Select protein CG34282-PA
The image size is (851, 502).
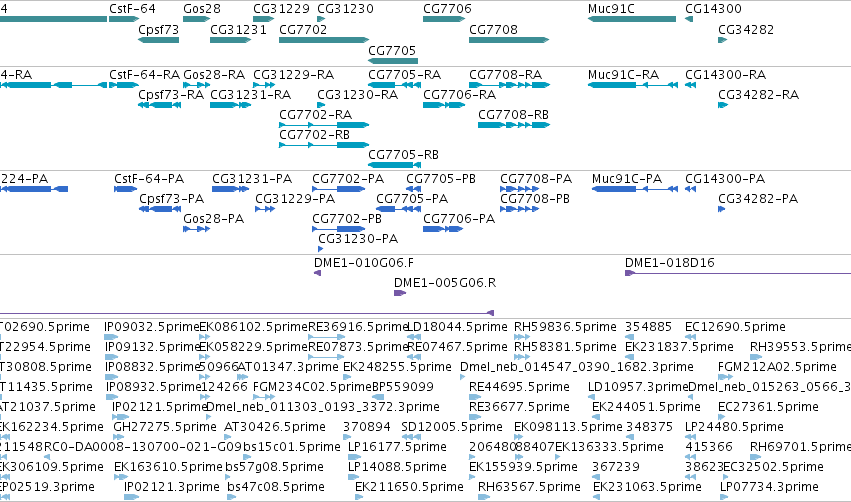[722, 209]
